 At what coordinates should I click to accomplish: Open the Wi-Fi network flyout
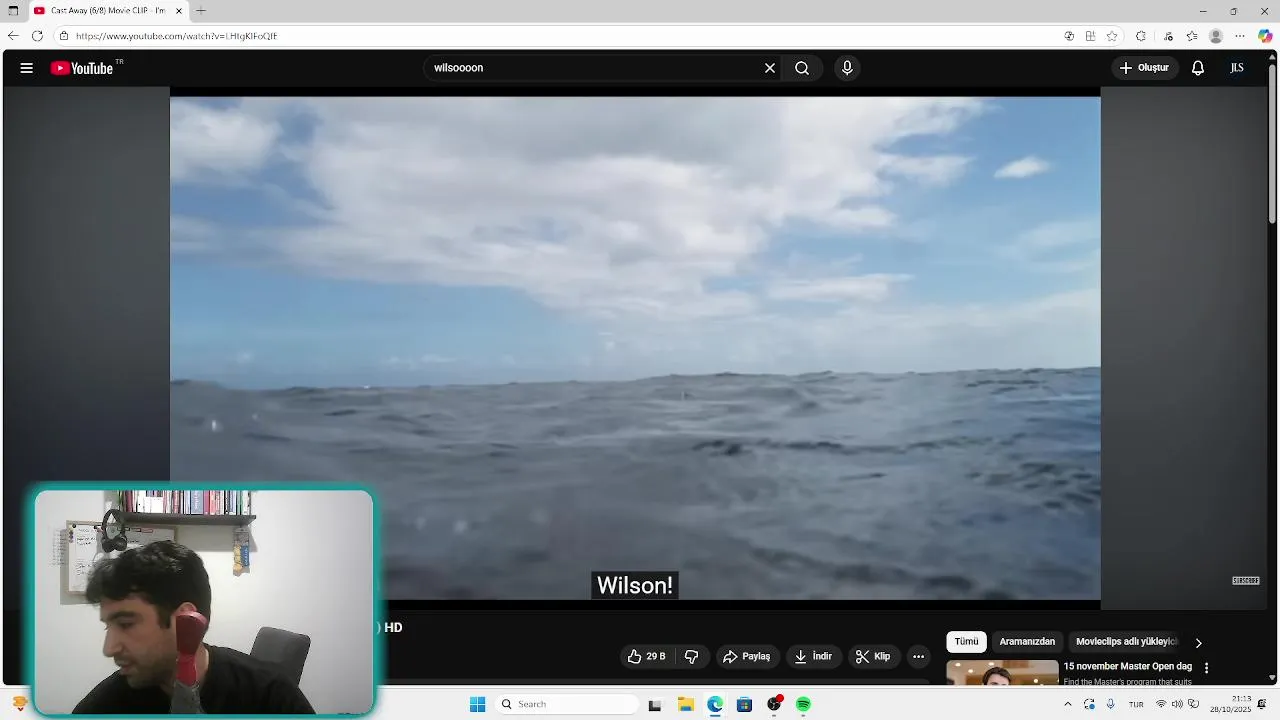tap(1161, 704)
